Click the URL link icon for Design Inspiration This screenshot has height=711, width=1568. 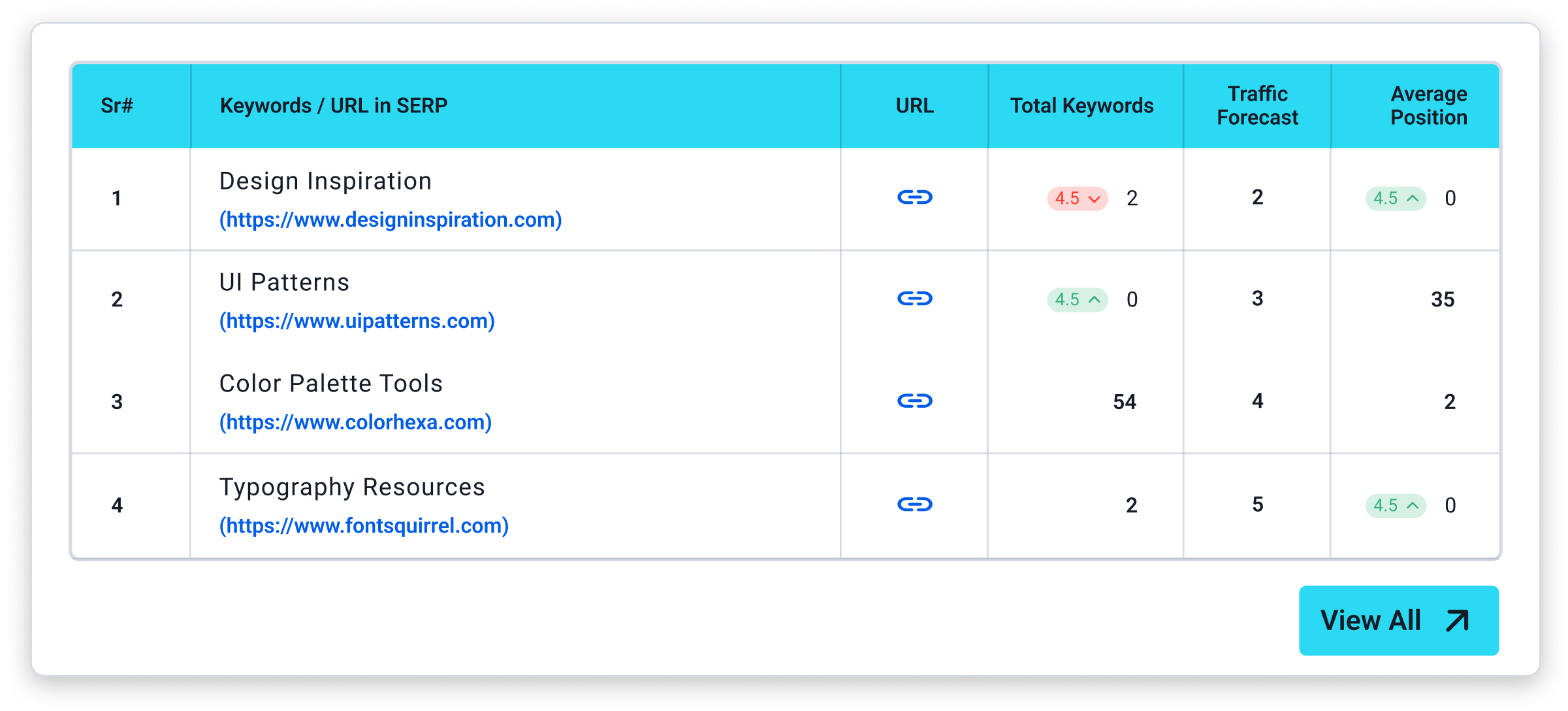pyautogui.click(x=915, y=197)
